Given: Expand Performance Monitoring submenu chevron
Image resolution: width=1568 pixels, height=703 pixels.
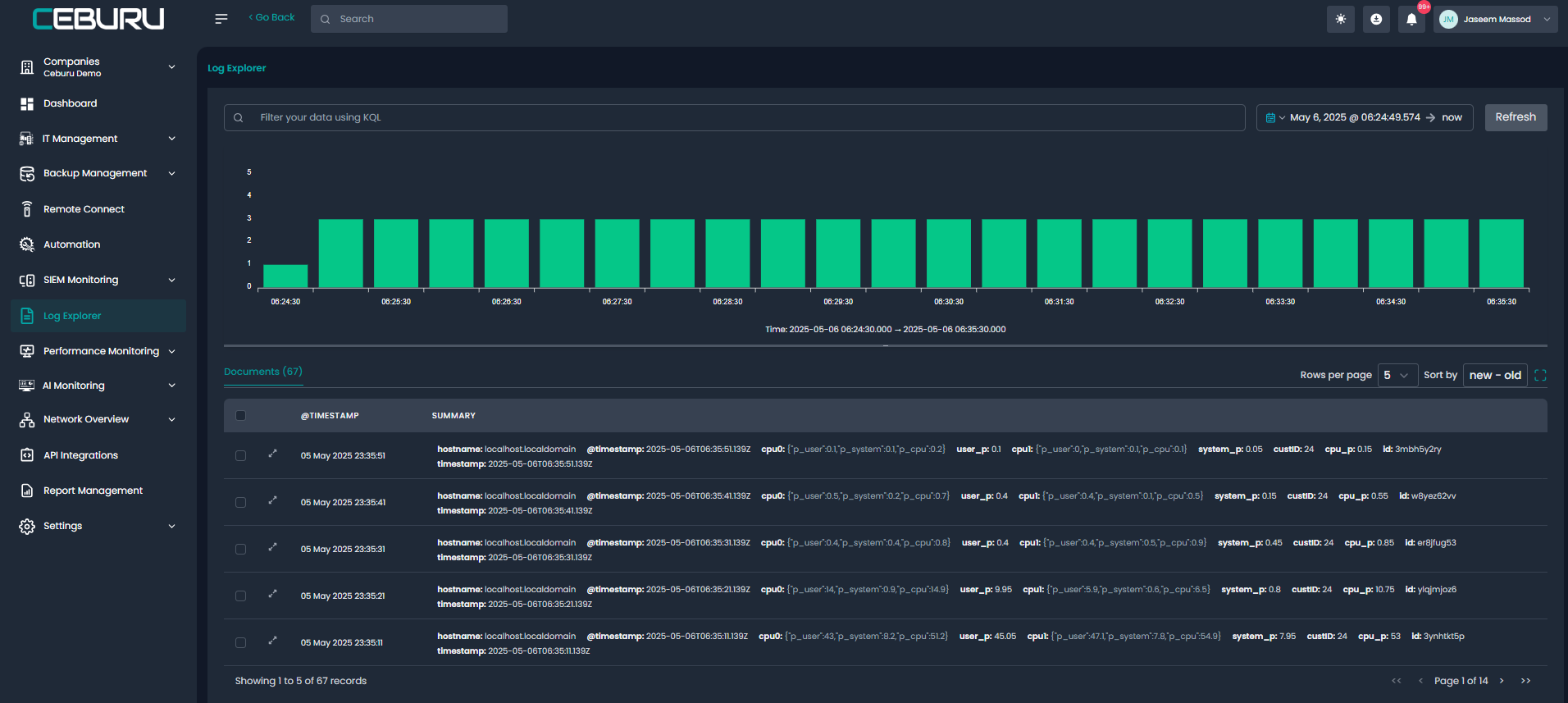Looking at the screenshot, I should click(171, 351).
